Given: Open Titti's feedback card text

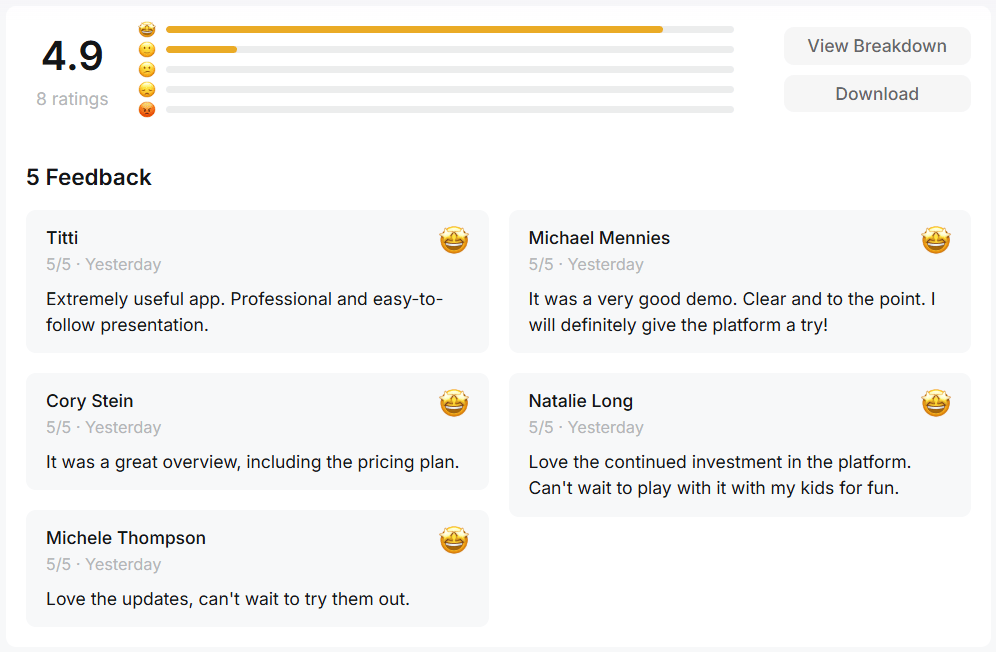Looking at the screenshot, I should [245, 312].
